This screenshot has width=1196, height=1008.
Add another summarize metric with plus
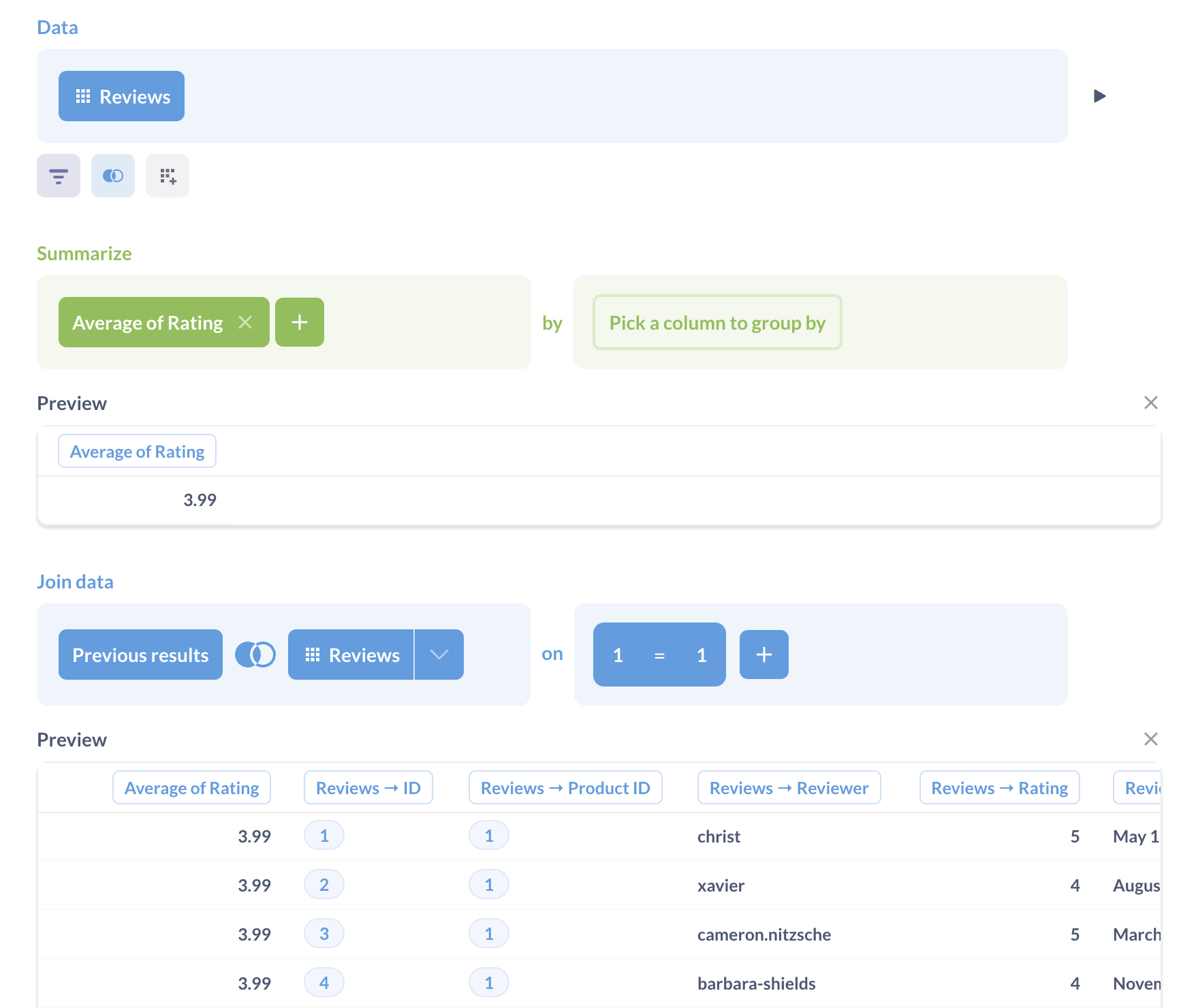coord(300,322)
